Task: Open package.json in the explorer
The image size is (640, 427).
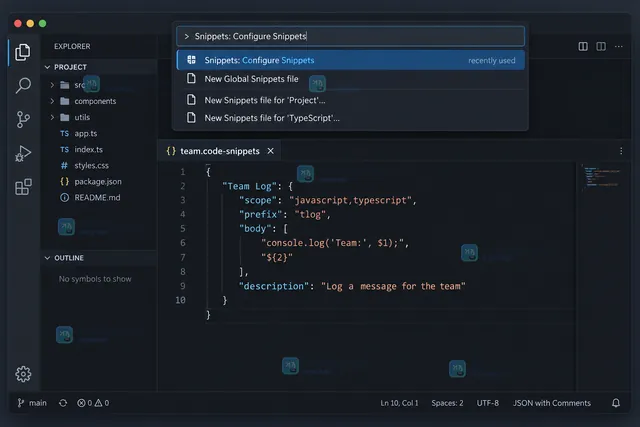Action: 98,181
